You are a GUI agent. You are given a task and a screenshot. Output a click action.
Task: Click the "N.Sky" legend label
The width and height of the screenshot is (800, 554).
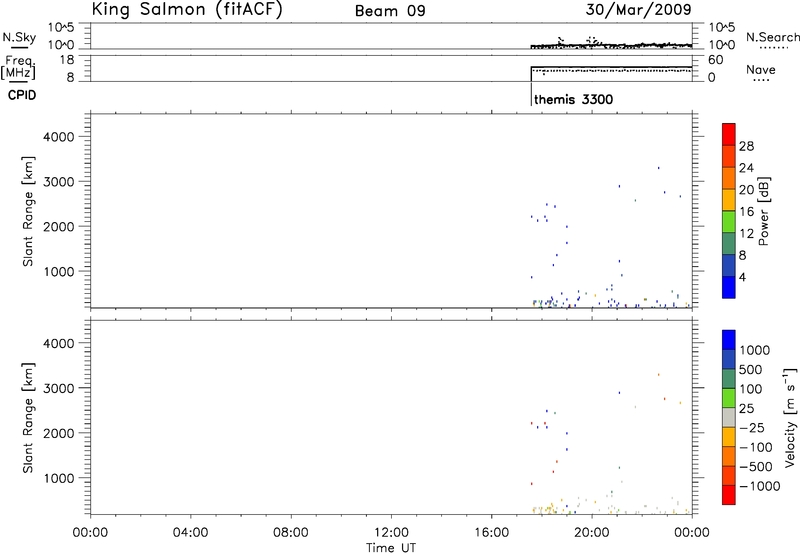19,37
